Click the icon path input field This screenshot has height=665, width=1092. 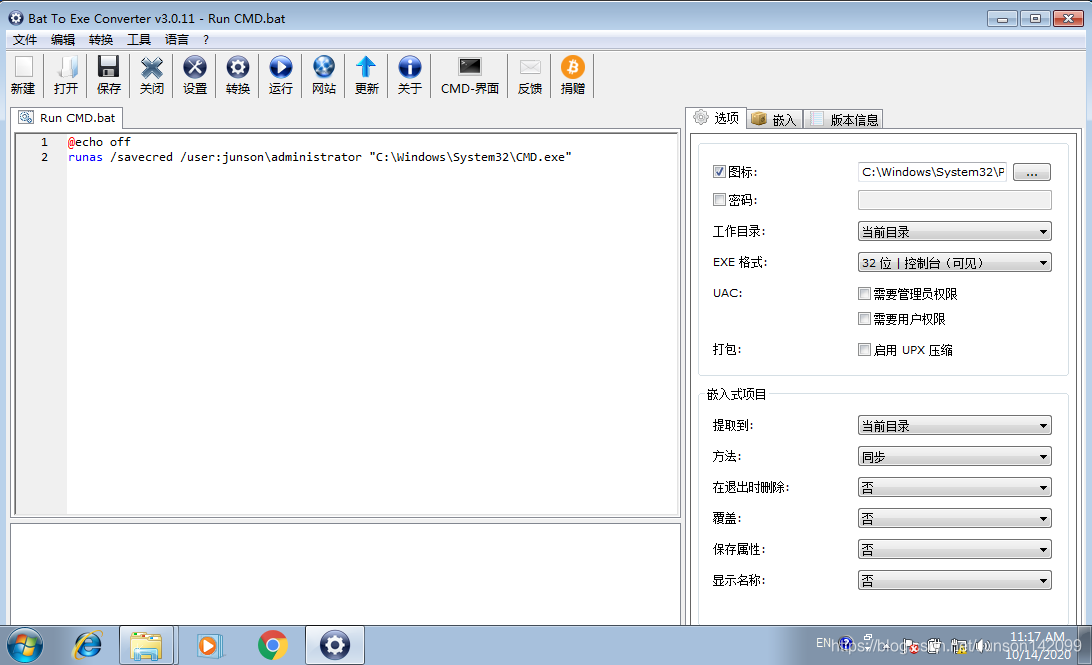[933, 172]
